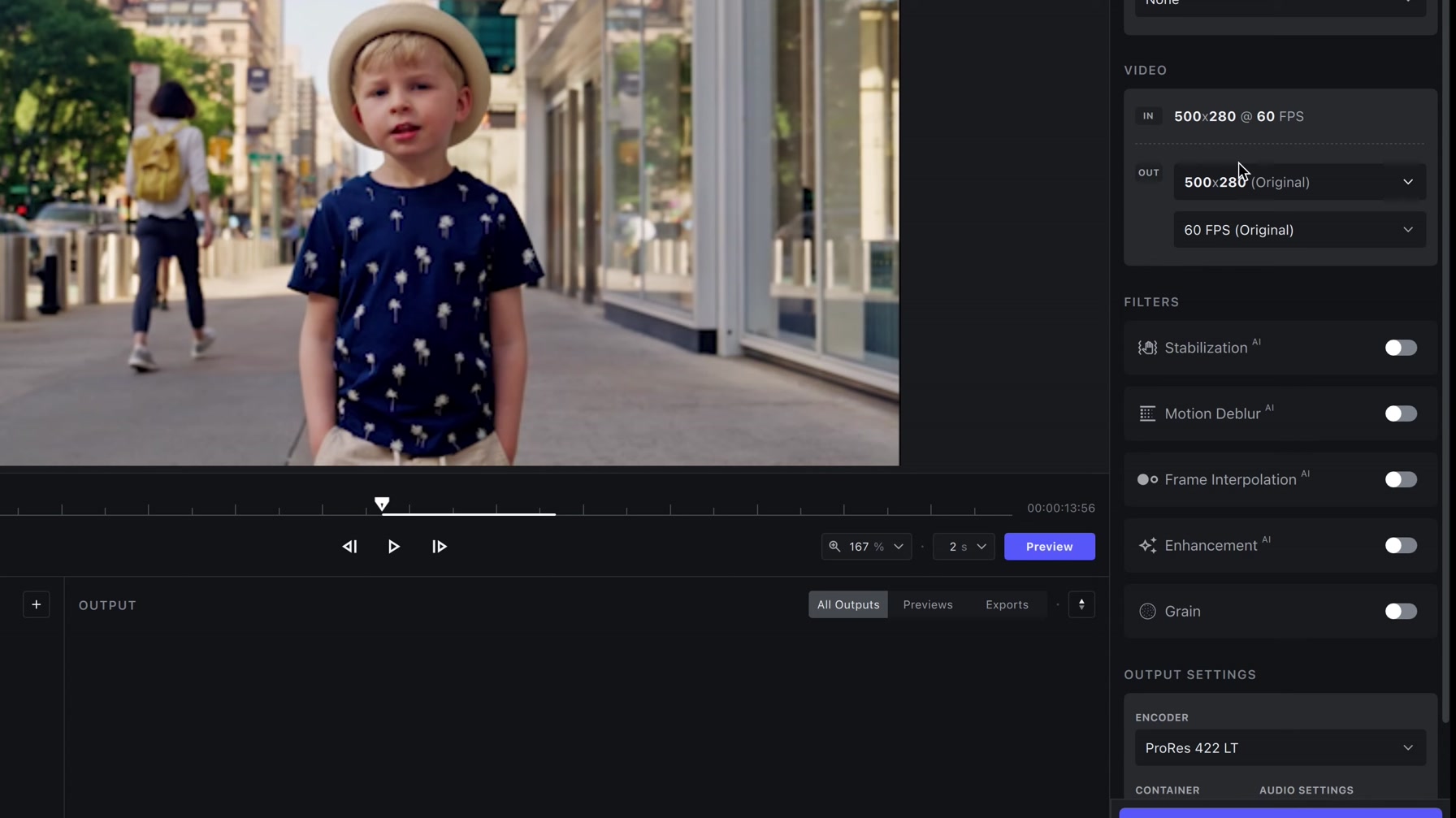Click the Grain label
1456x818 pixels.
tap(1182, 612)
